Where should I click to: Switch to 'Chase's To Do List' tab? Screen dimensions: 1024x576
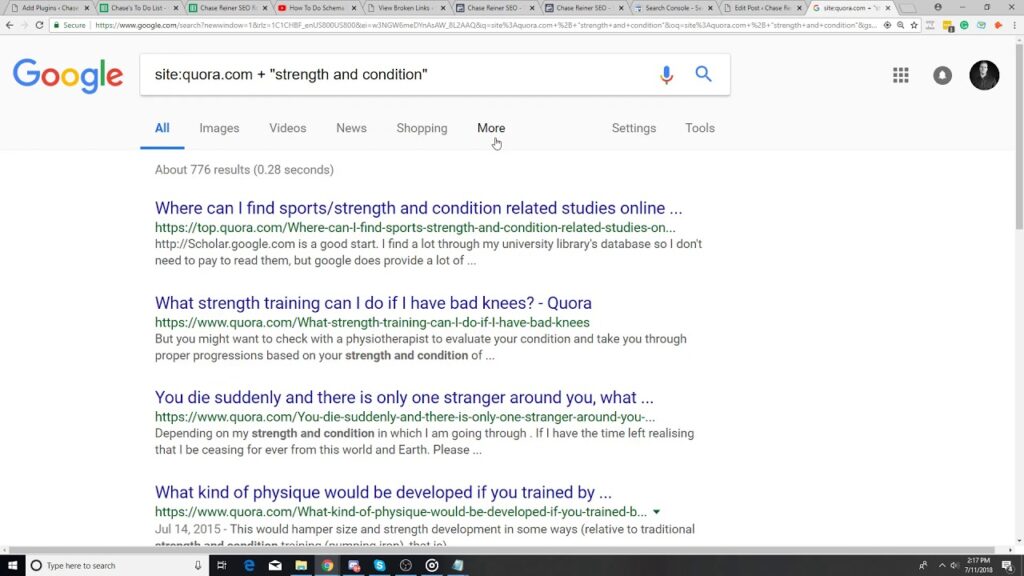138,8
